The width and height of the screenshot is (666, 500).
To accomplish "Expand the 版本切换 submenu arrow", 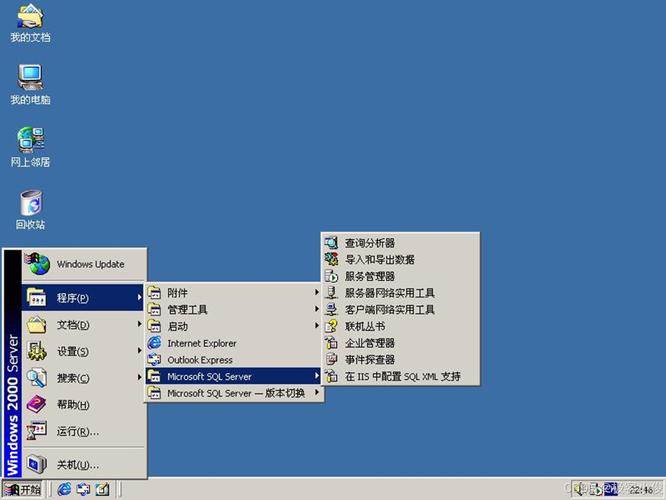I will tap(316, 393).
